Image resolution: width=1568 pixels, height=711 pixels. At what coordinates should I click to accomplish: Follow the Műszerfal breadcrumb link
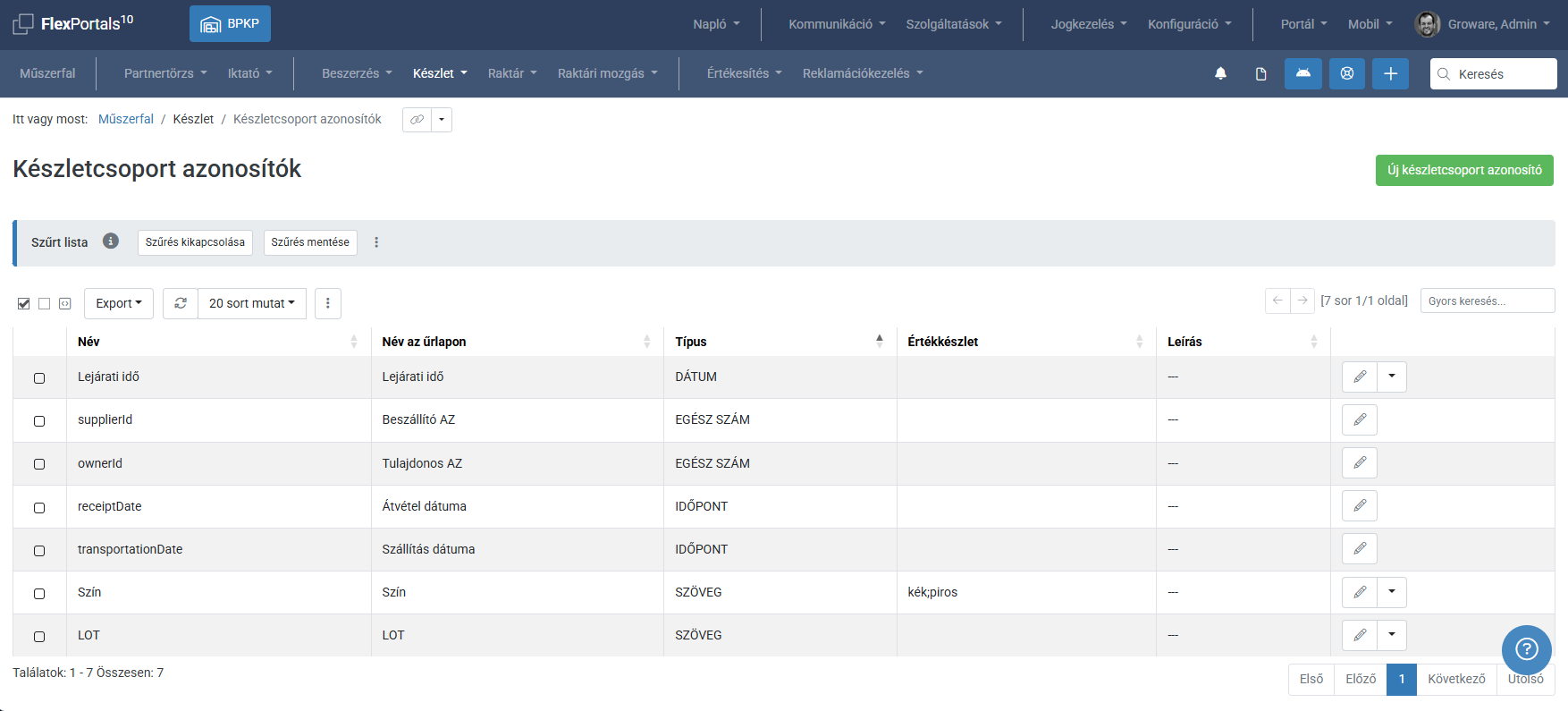[x=126, y=119]
